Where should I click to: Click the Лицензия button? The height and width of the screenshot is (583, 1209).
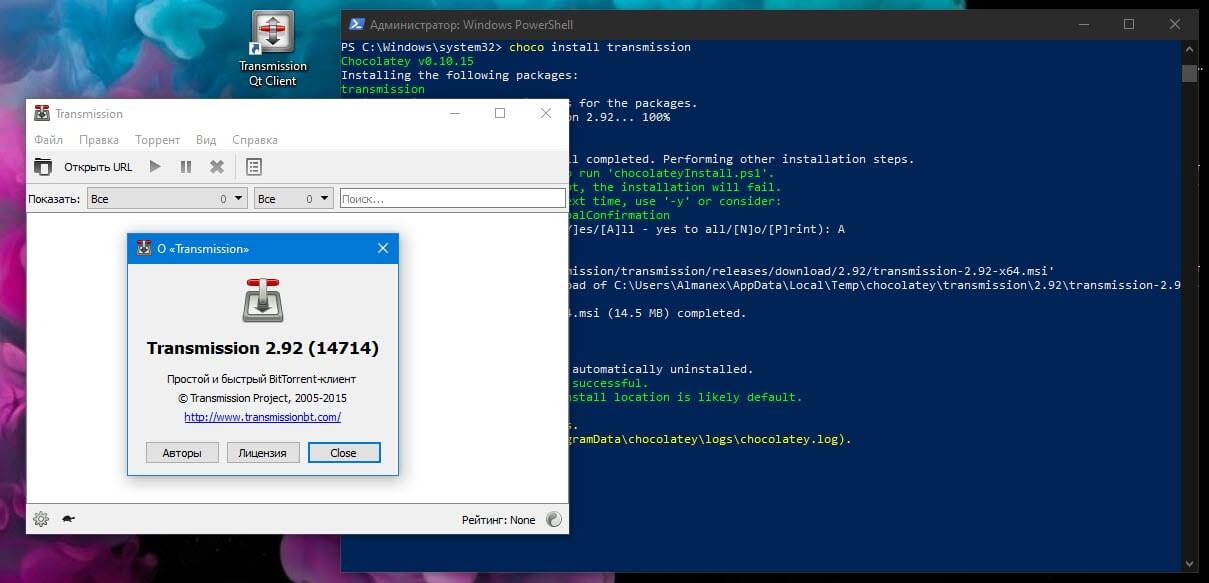(263, 453)
